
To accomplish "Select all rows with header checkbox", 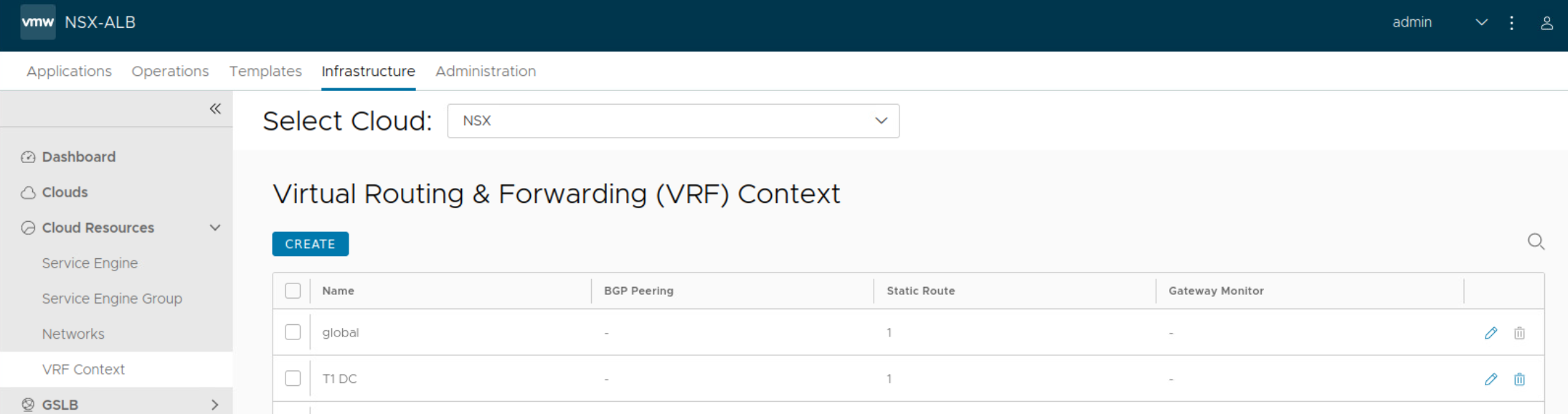I will (293, 291).
